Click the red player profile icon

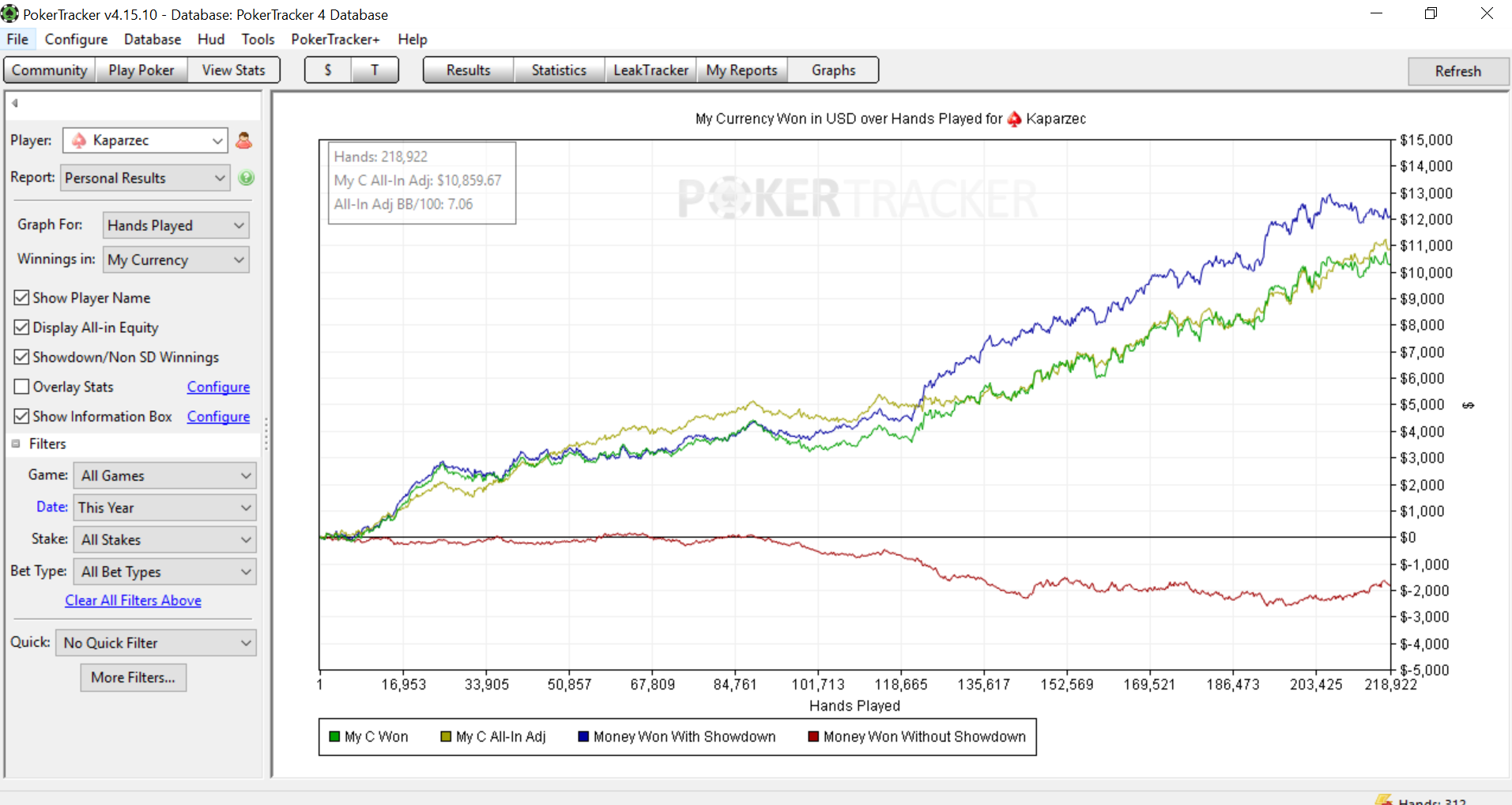coord(244,141)
